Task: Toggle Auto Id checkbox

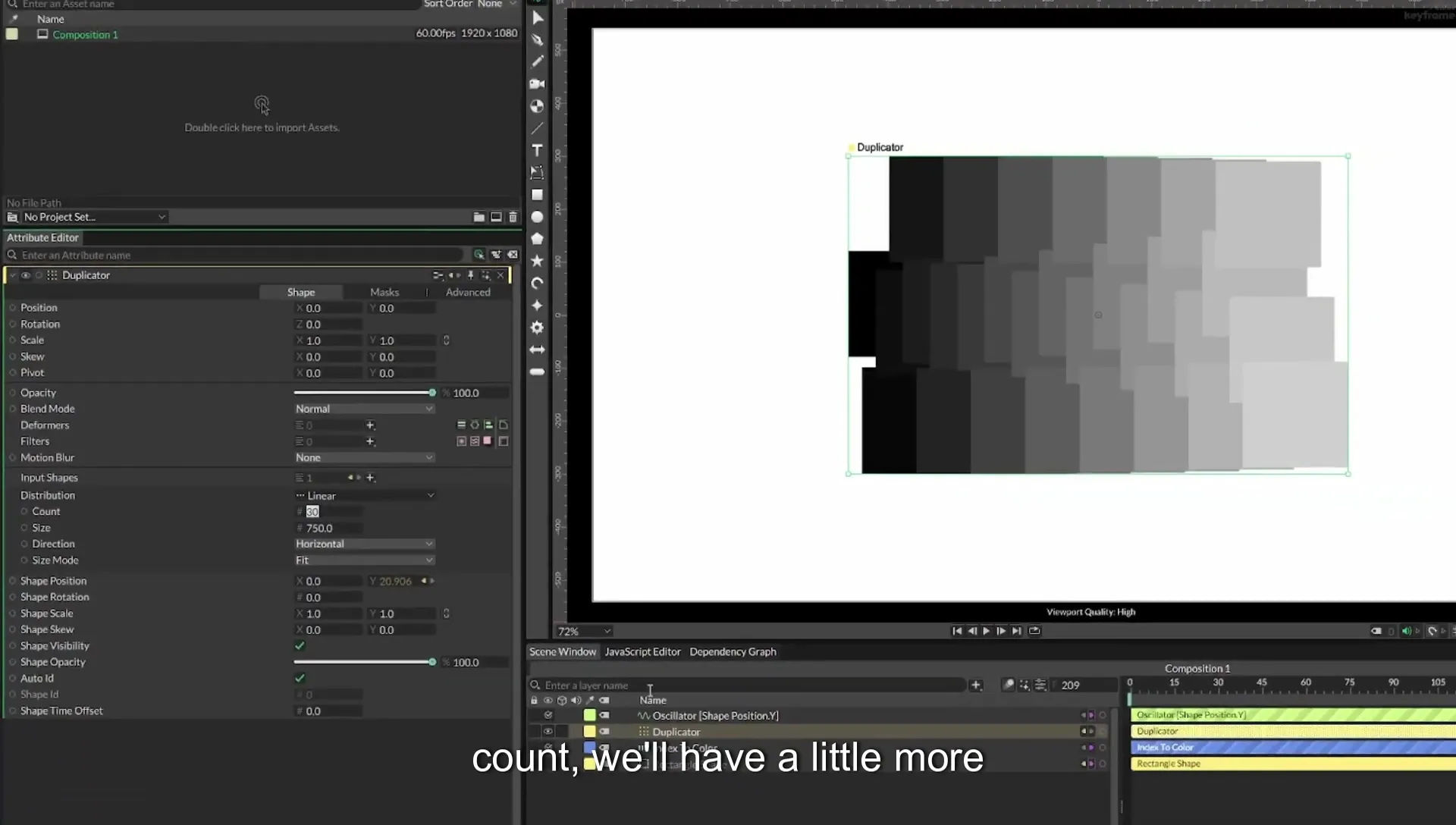Action: click(x=300, y=678)
